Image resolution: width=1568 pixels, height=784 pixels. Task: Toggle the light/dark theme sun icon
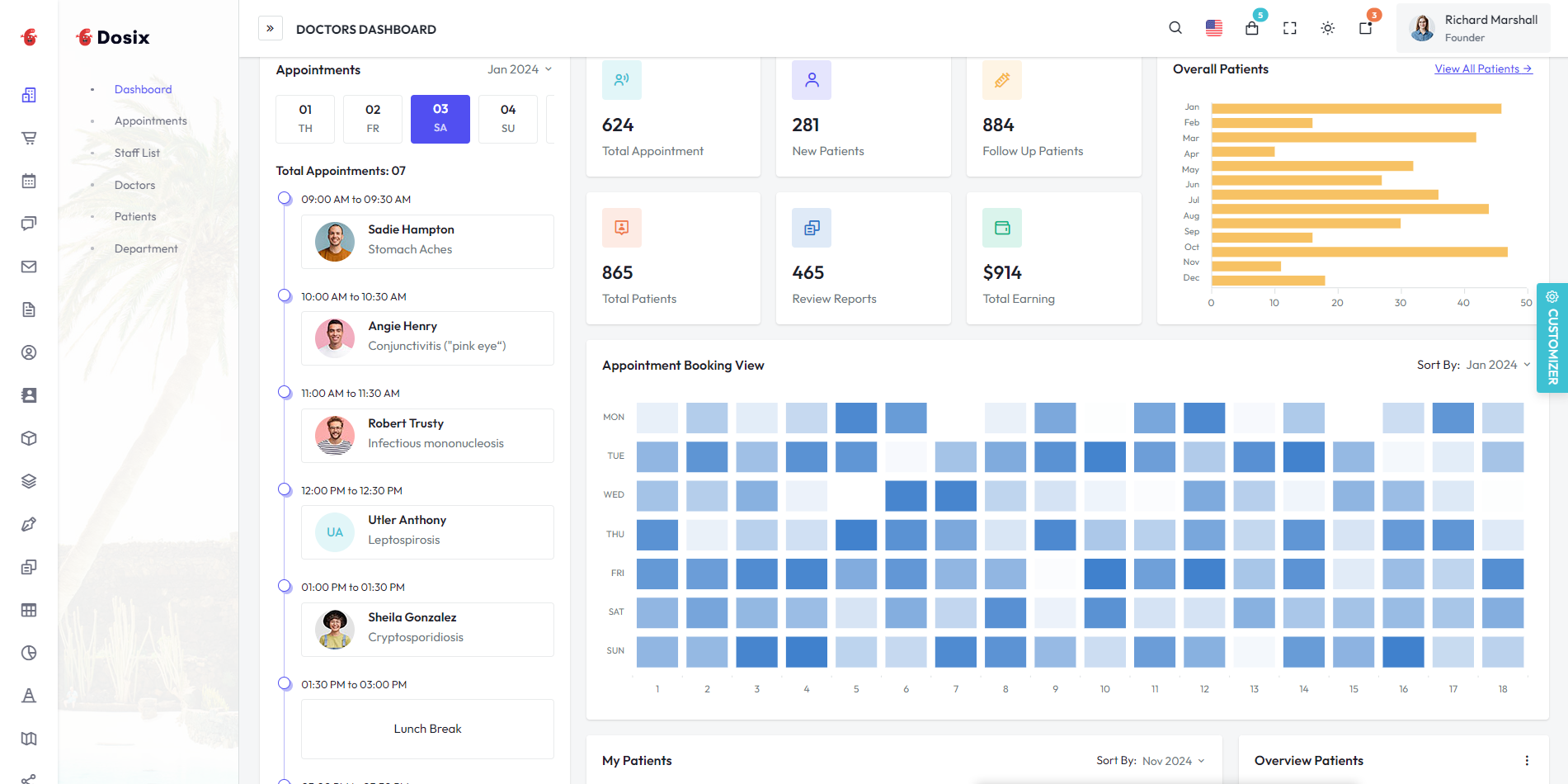point(1328,28)
